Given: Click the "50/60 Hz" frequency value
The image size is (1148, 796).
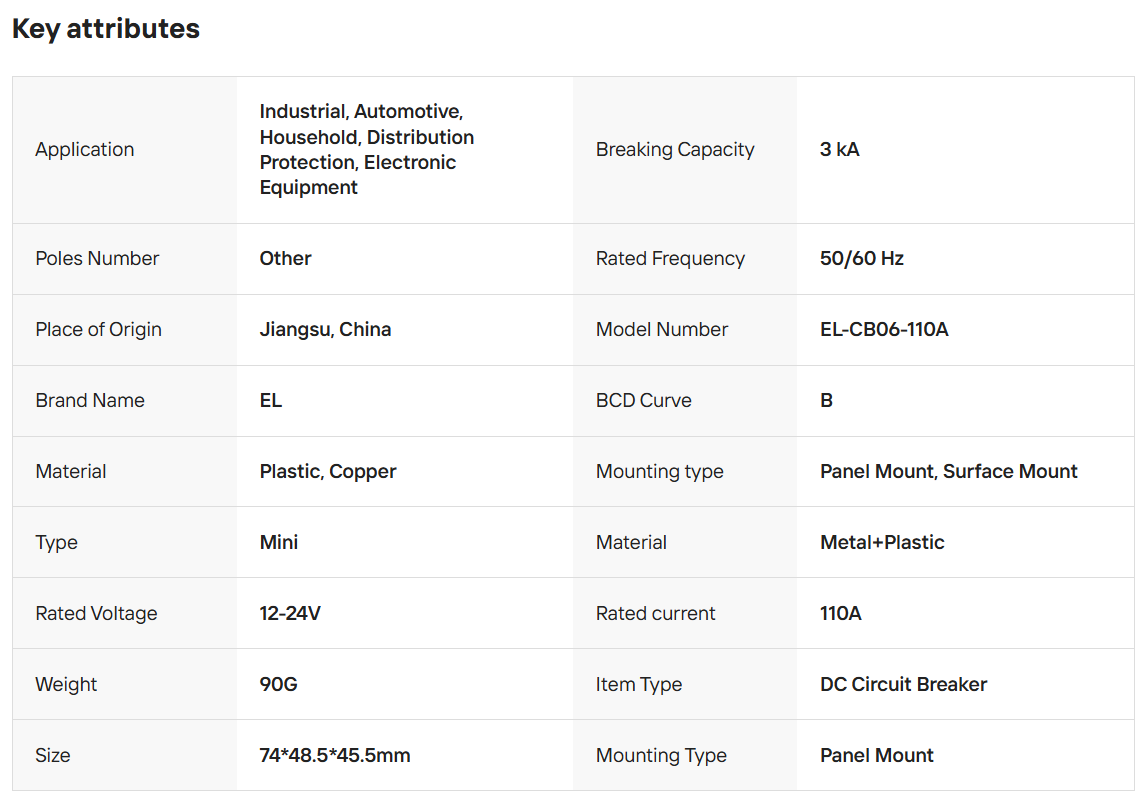Looking at the screenshot, I should (862, 259).
